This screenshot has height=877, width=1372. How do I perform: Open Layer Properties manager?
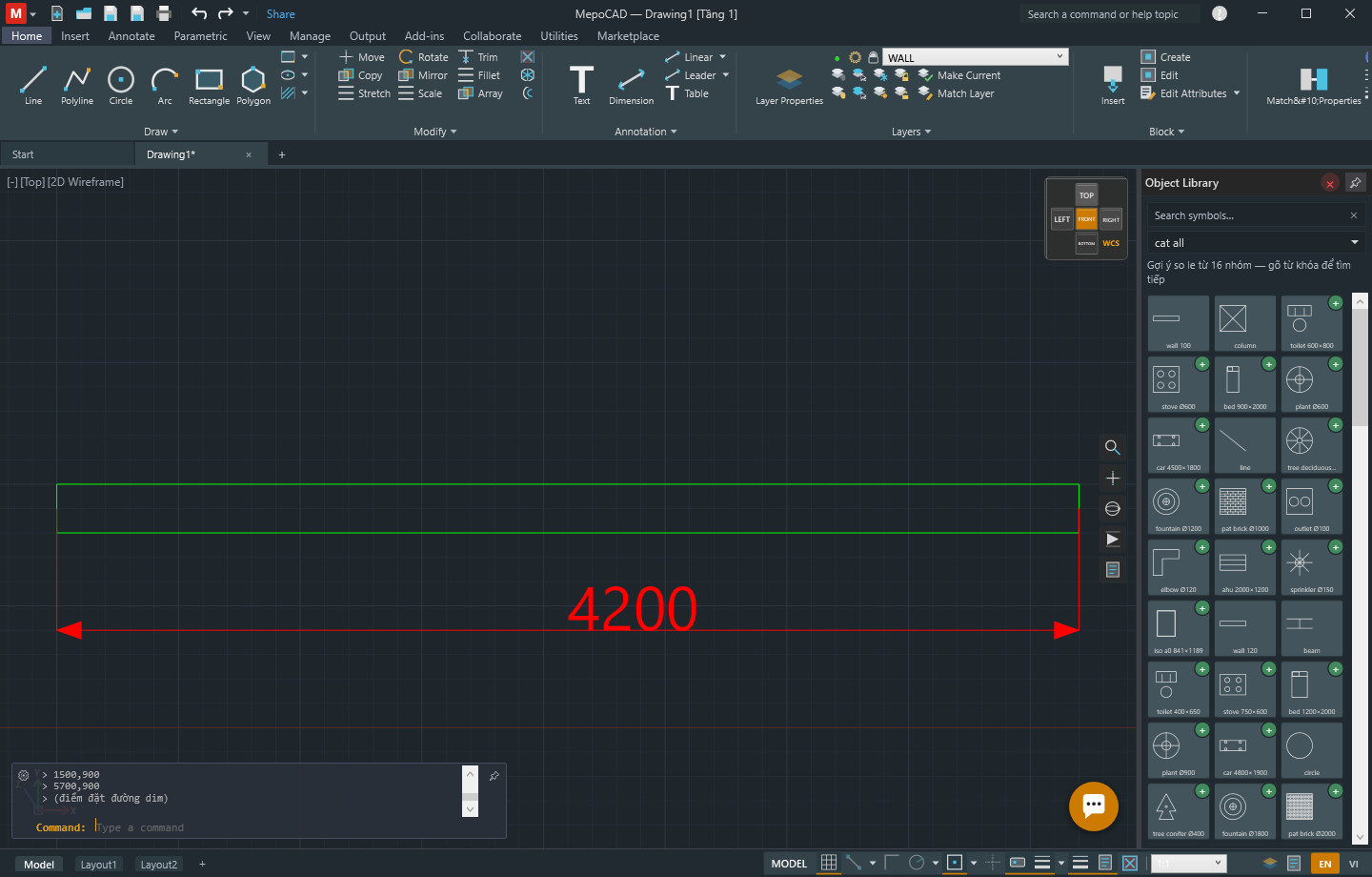789,87
